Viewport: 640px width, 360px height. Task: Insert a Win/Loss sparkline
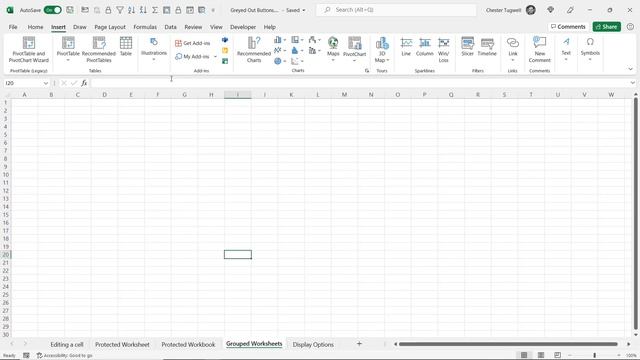(444, 50)
